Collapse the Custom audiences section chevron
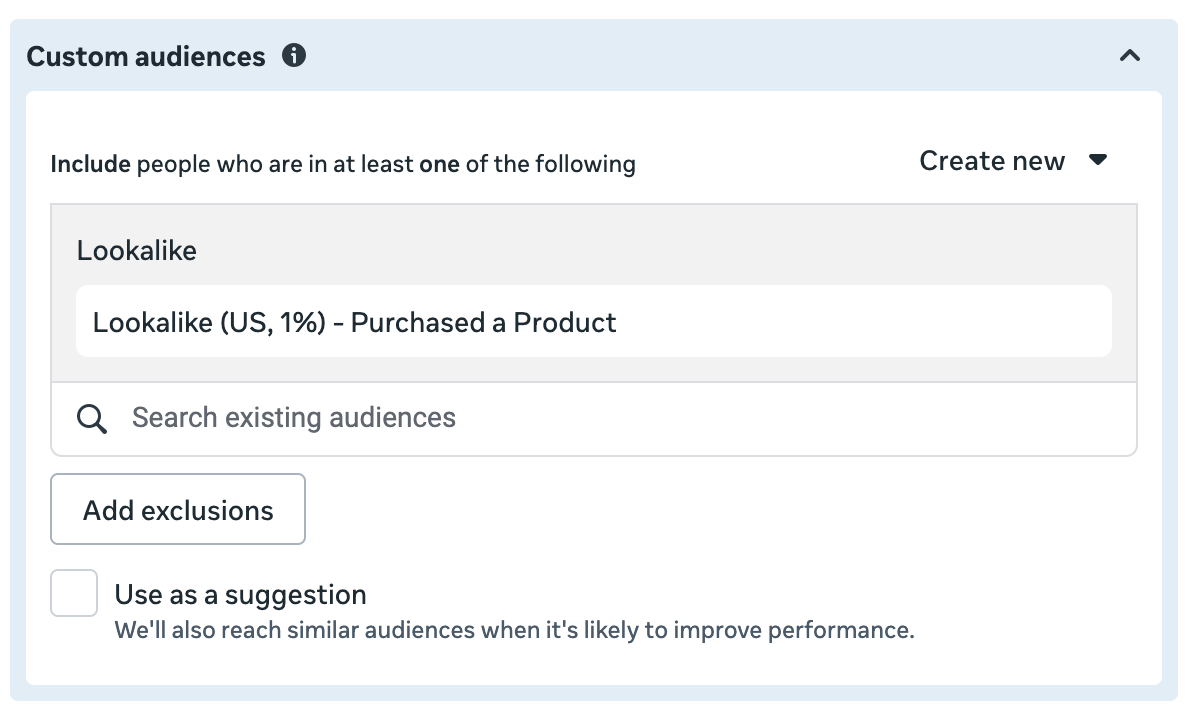1192x714 pixels. click(x=1130, y=56)
